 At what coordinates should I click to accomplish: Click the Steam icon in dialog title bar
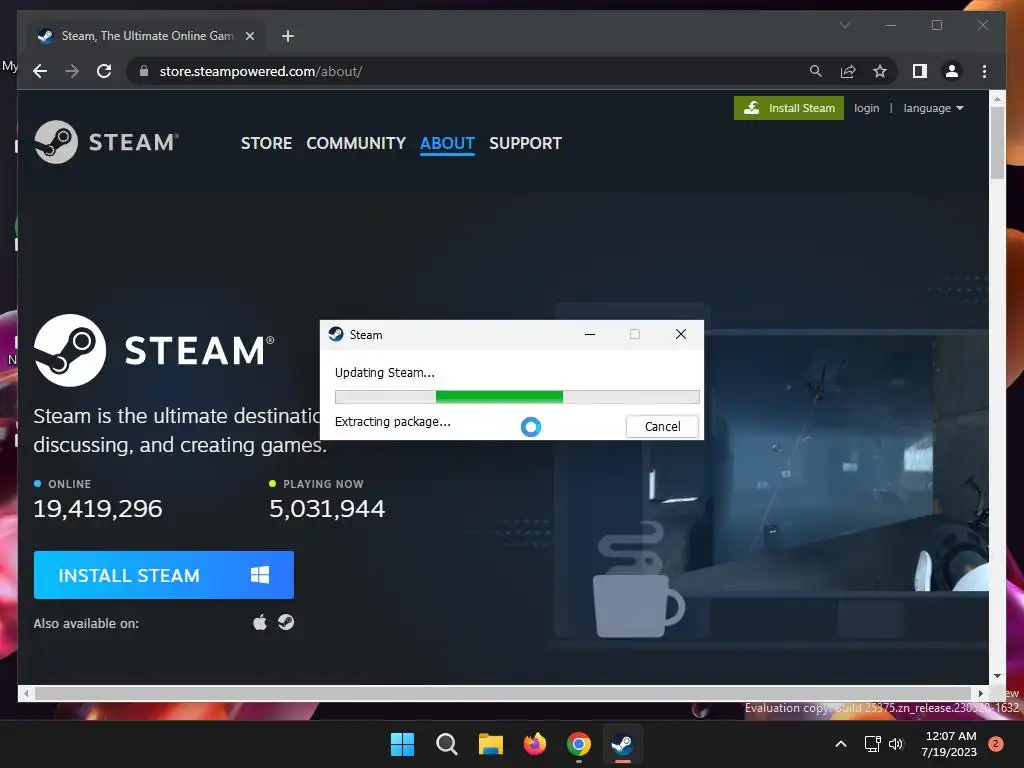(x=336, y=334)
